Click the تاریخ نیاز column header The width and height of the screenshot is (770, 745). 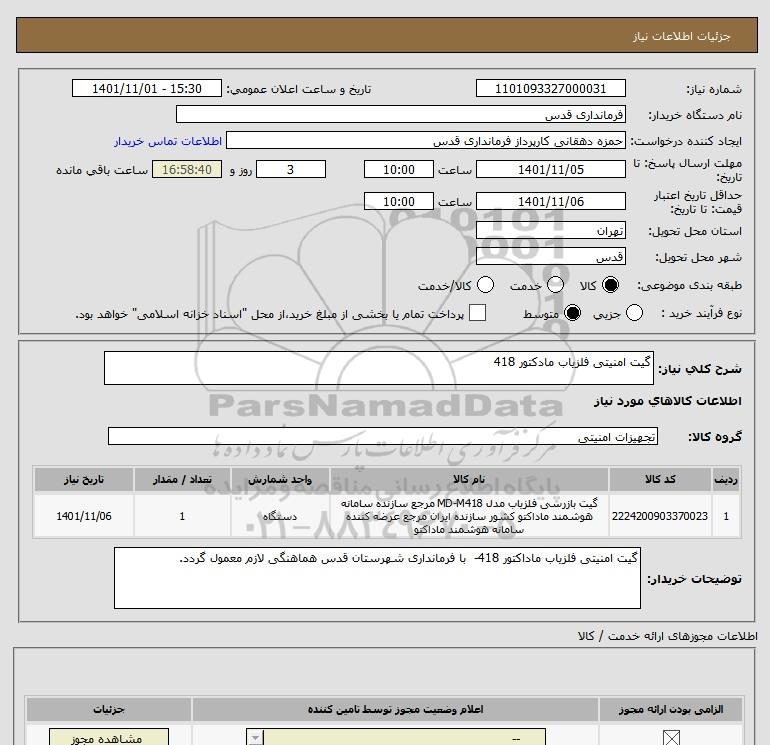pos(84,479)
